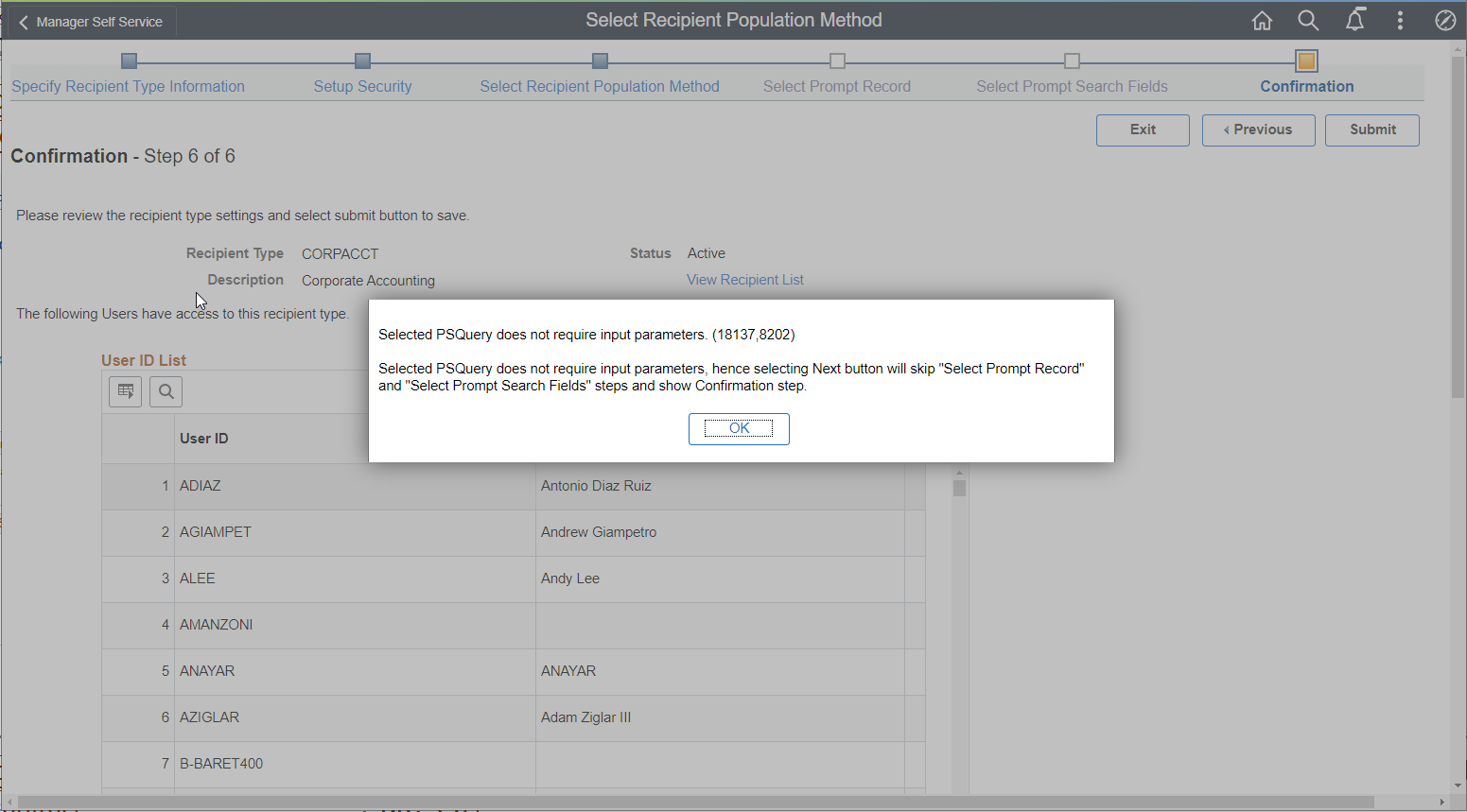The image size is (1467, 812).
Task: Open the global Search magnifier icon
Action: (x=1308, y=21)
